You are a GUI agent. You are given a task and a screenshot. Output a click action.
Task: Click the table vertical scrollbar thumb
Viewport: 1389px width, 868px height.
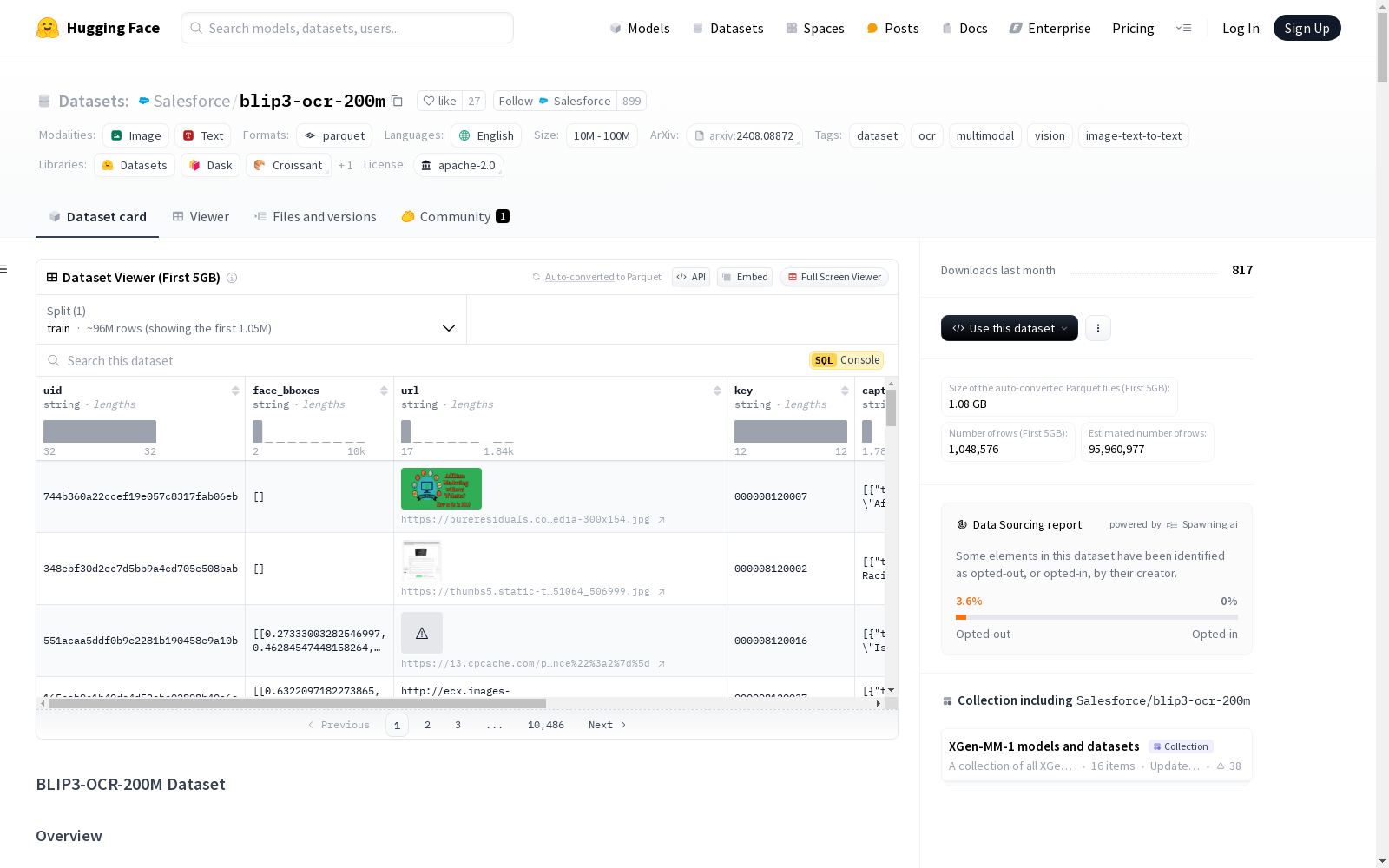[891, 407]
